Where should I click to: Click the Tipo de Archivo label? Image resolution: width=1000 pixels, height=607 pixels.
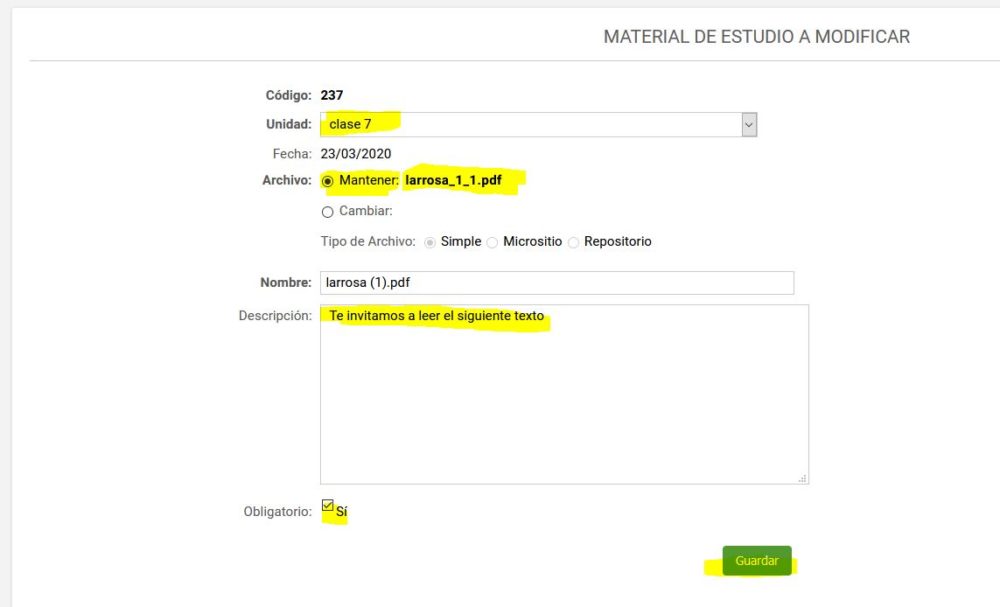pyautogui.click(x=367, y=242)
